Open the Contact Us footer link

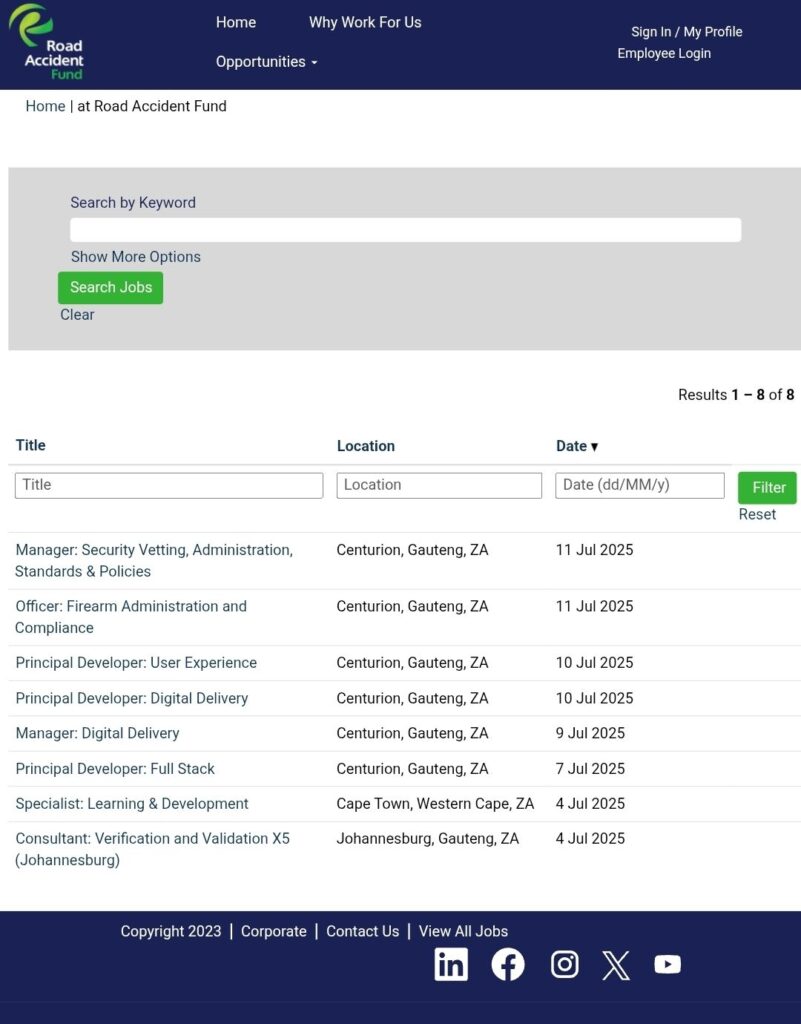pyautogui.click(x=362, y=931)
